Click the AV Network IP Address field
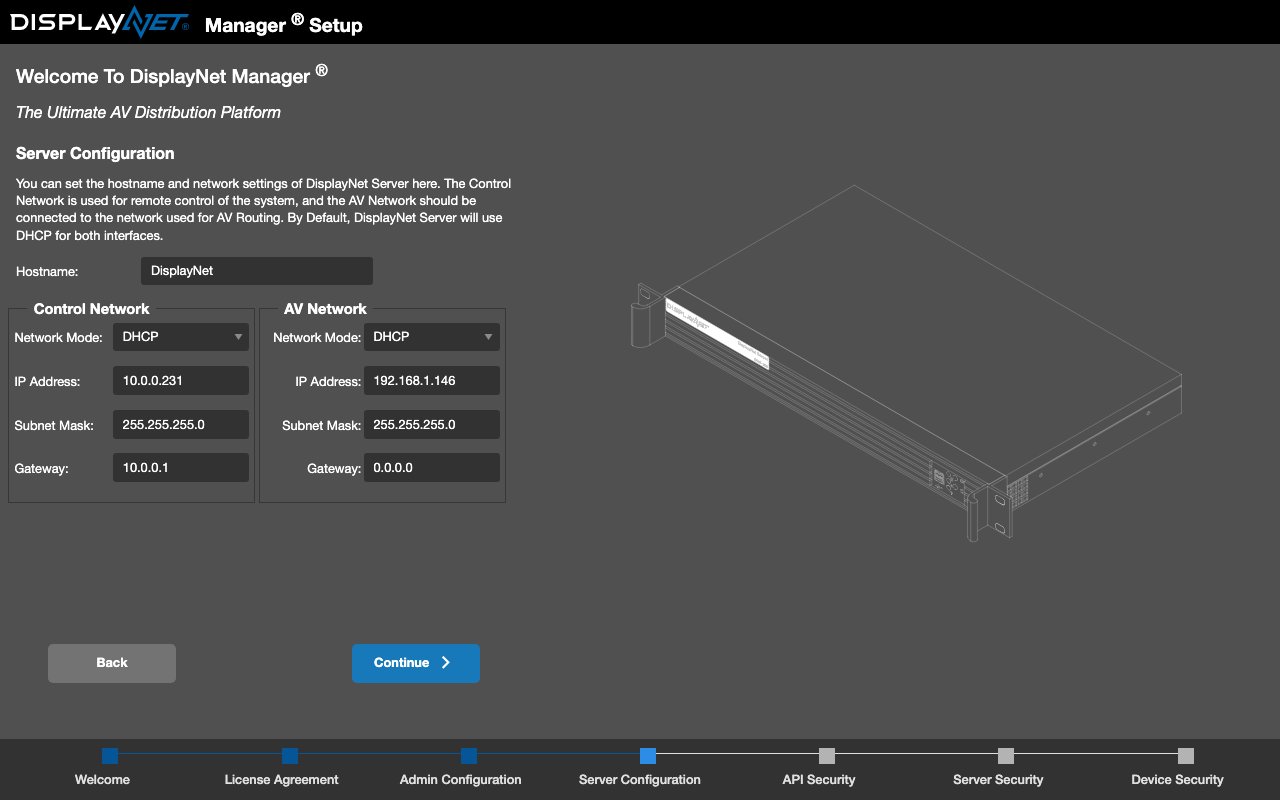Image resolution: width=1280 pixels, height=800 pixels. point(431,381)
